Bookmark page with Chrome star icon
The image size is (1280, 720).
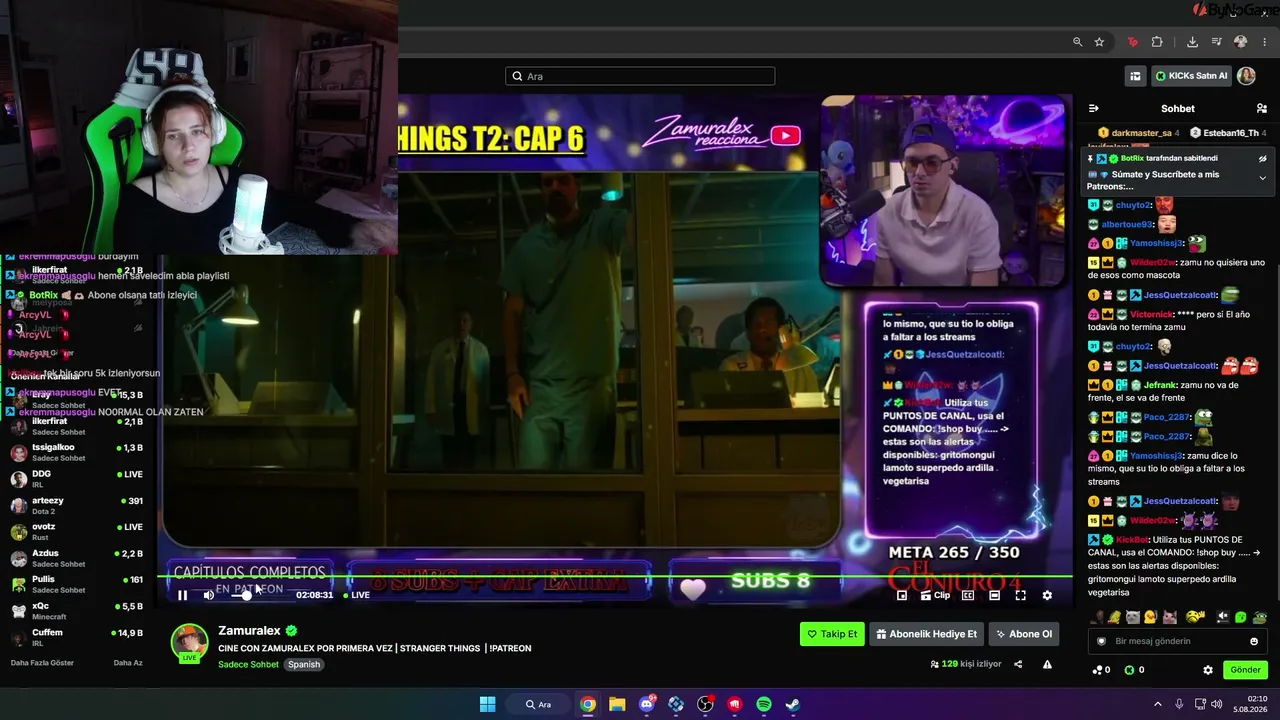pos(1099,42)
